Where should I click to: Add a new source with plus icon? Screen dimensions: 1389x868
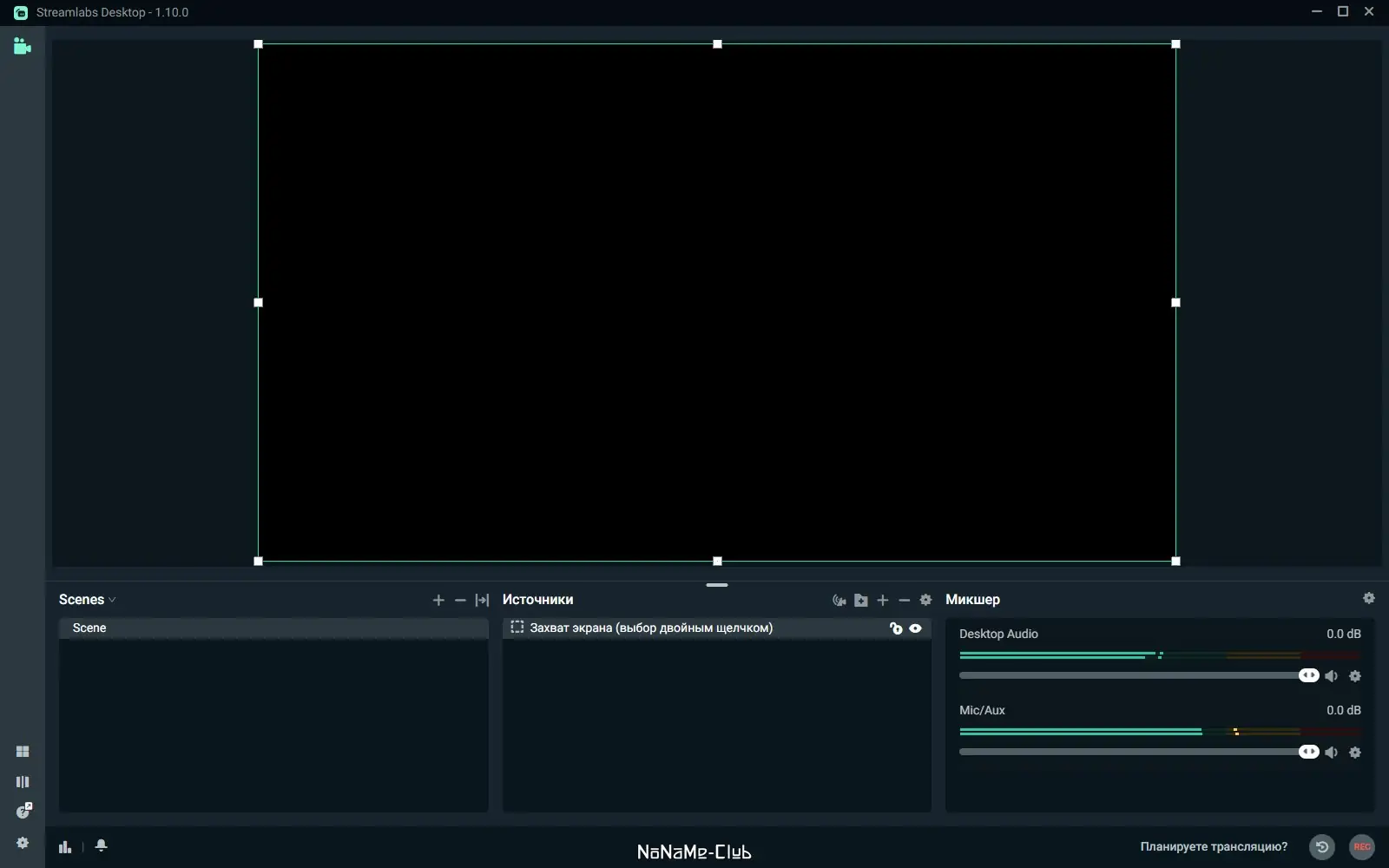pyautogui.click(x=883, y=600)
